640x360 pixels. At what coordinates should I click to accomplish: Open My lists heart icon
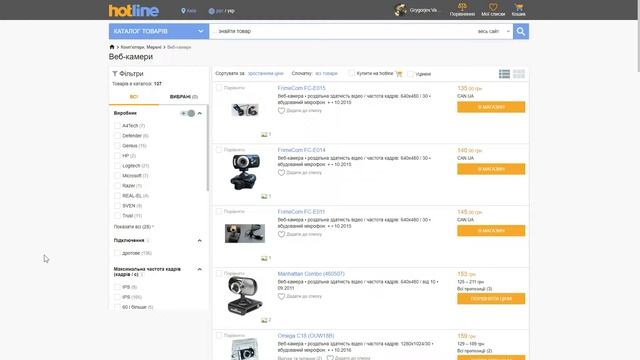(493, 7)
